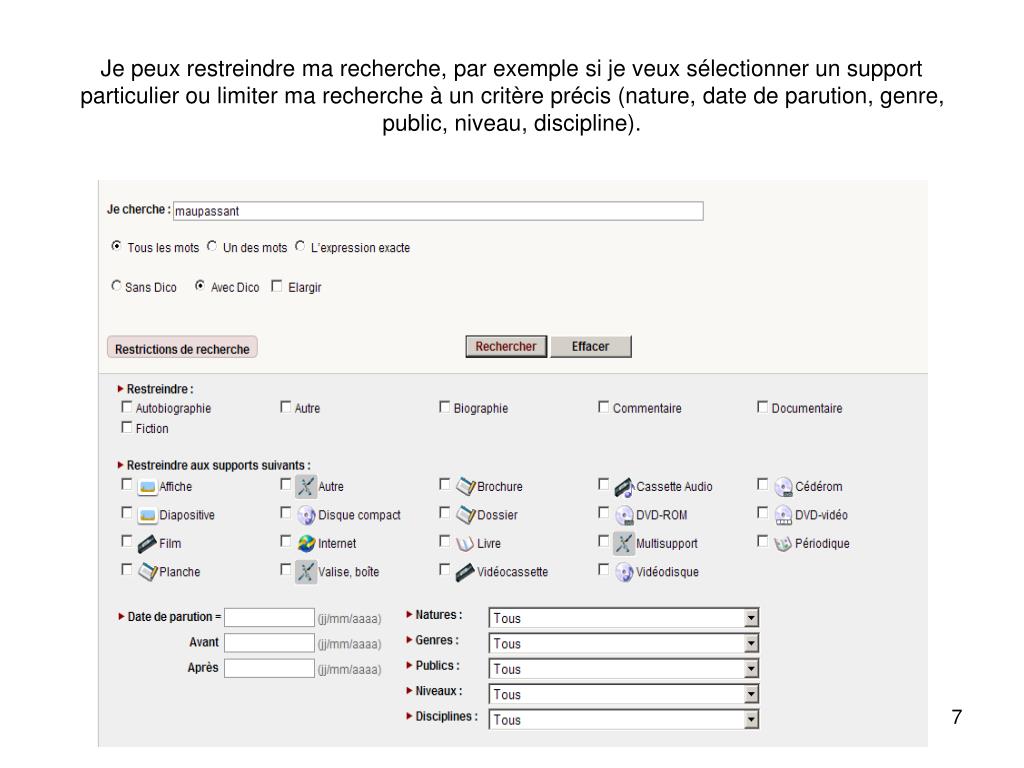Screen dimensions: 1024x768
Task: Click the Date de parution arrow
Action: 121,616
